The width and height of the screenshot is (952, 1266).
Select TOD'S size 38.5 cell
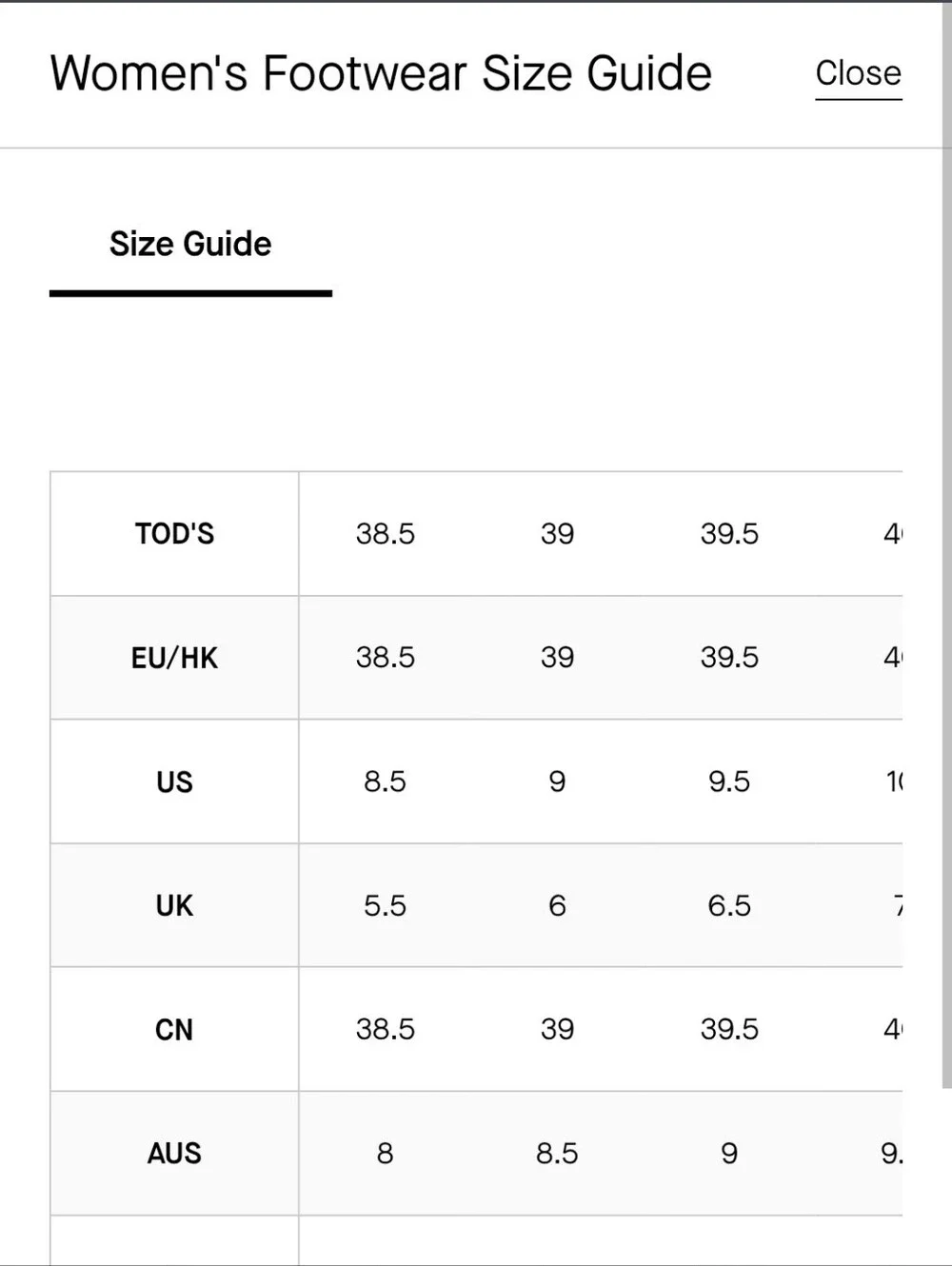click(386, 534)
